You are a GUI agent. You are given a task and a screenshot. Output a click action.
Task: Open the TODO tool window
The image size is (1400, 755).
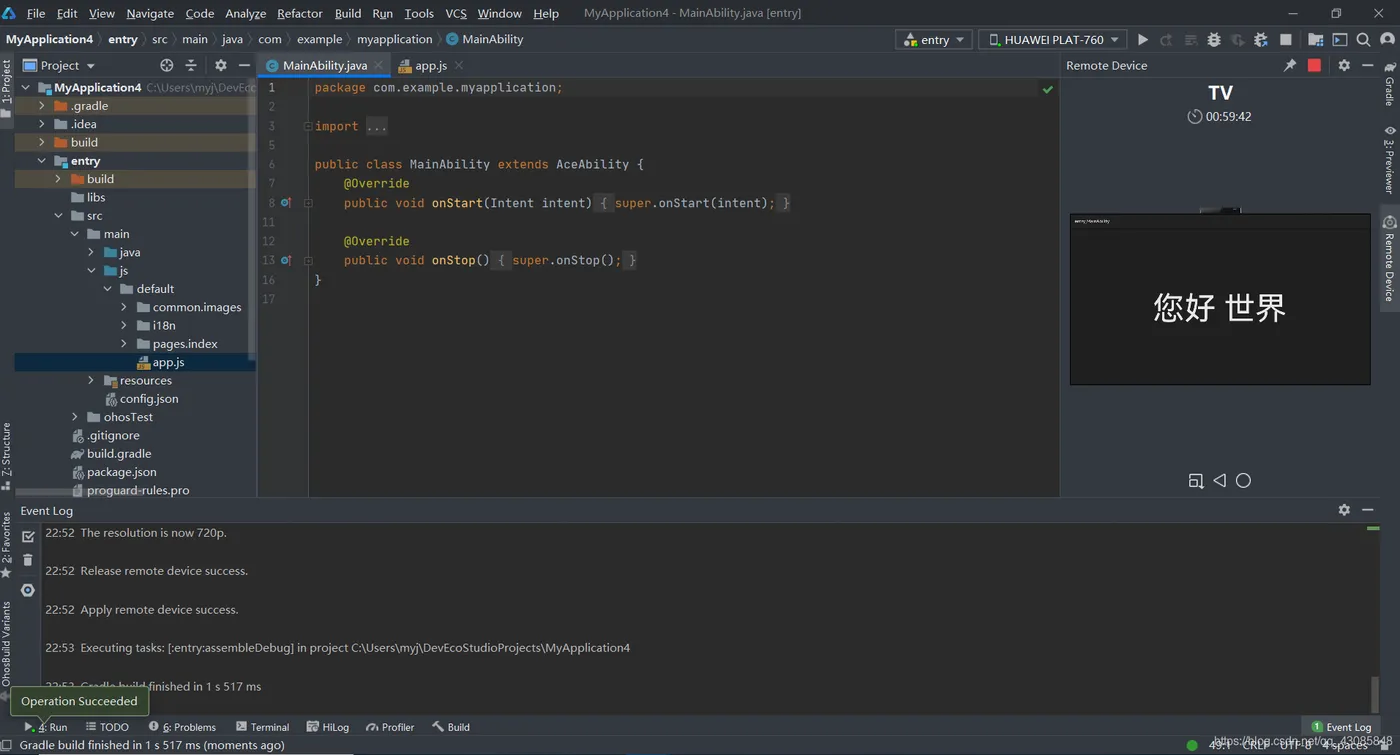click(x=107, y=727)
